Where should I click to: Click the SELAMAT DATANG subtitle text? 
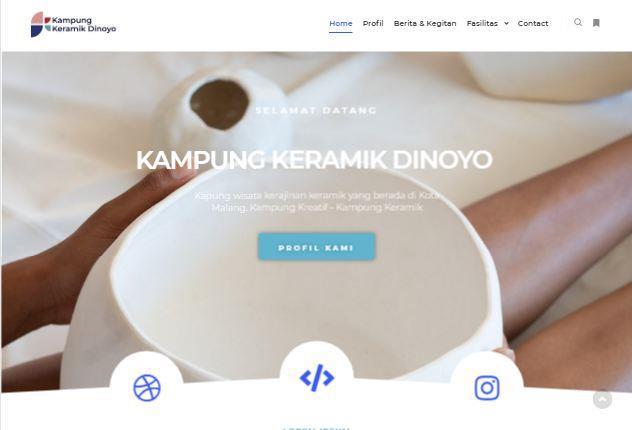(316, 110)
